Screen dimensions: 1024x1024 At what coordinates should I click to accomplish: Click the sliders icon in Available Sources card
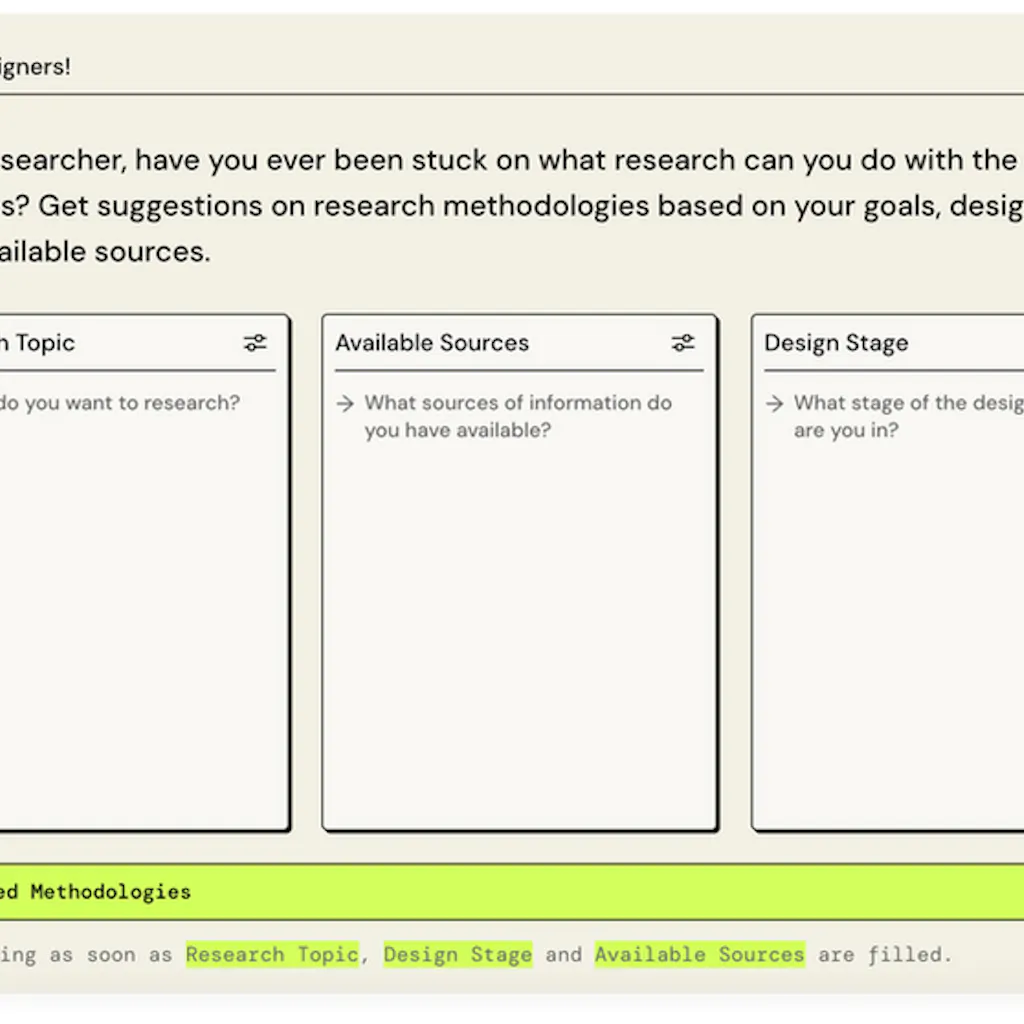683,343
